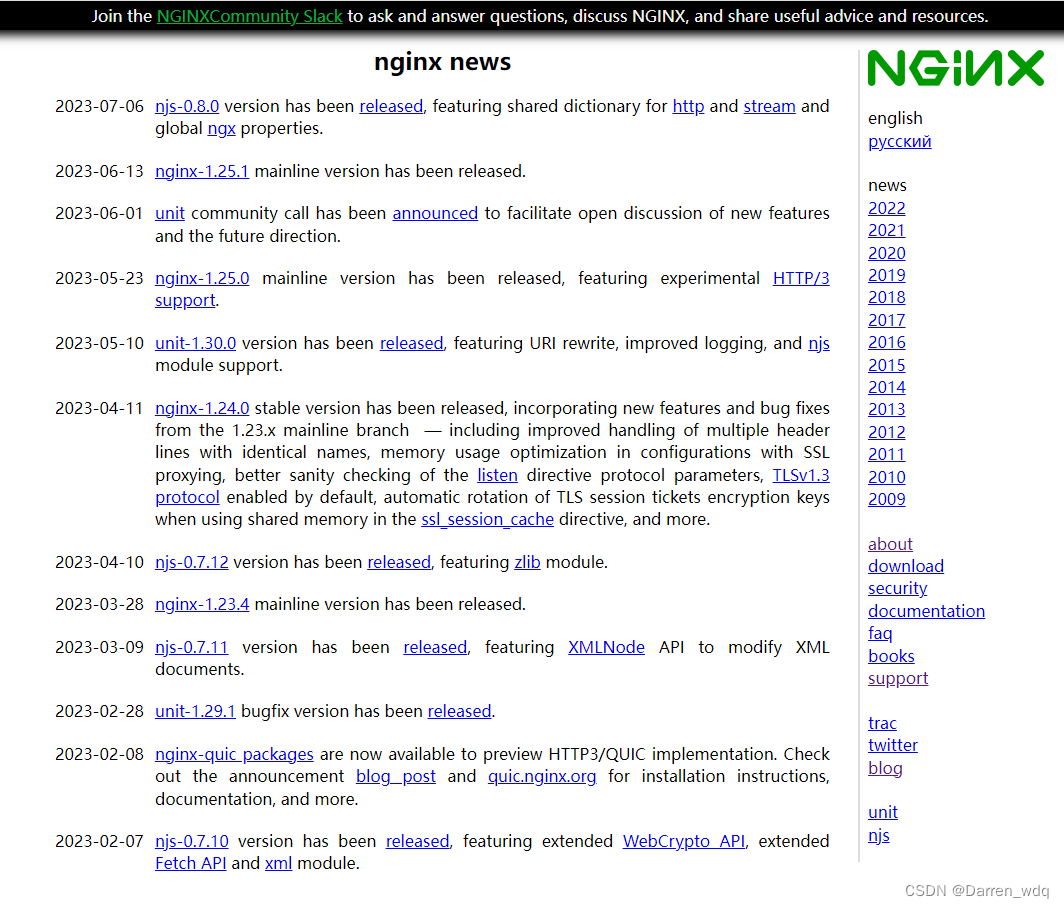The height and width of the screenshot is (908, 1064).
Task: Open the documentation page
Action: tap(926, 612)
